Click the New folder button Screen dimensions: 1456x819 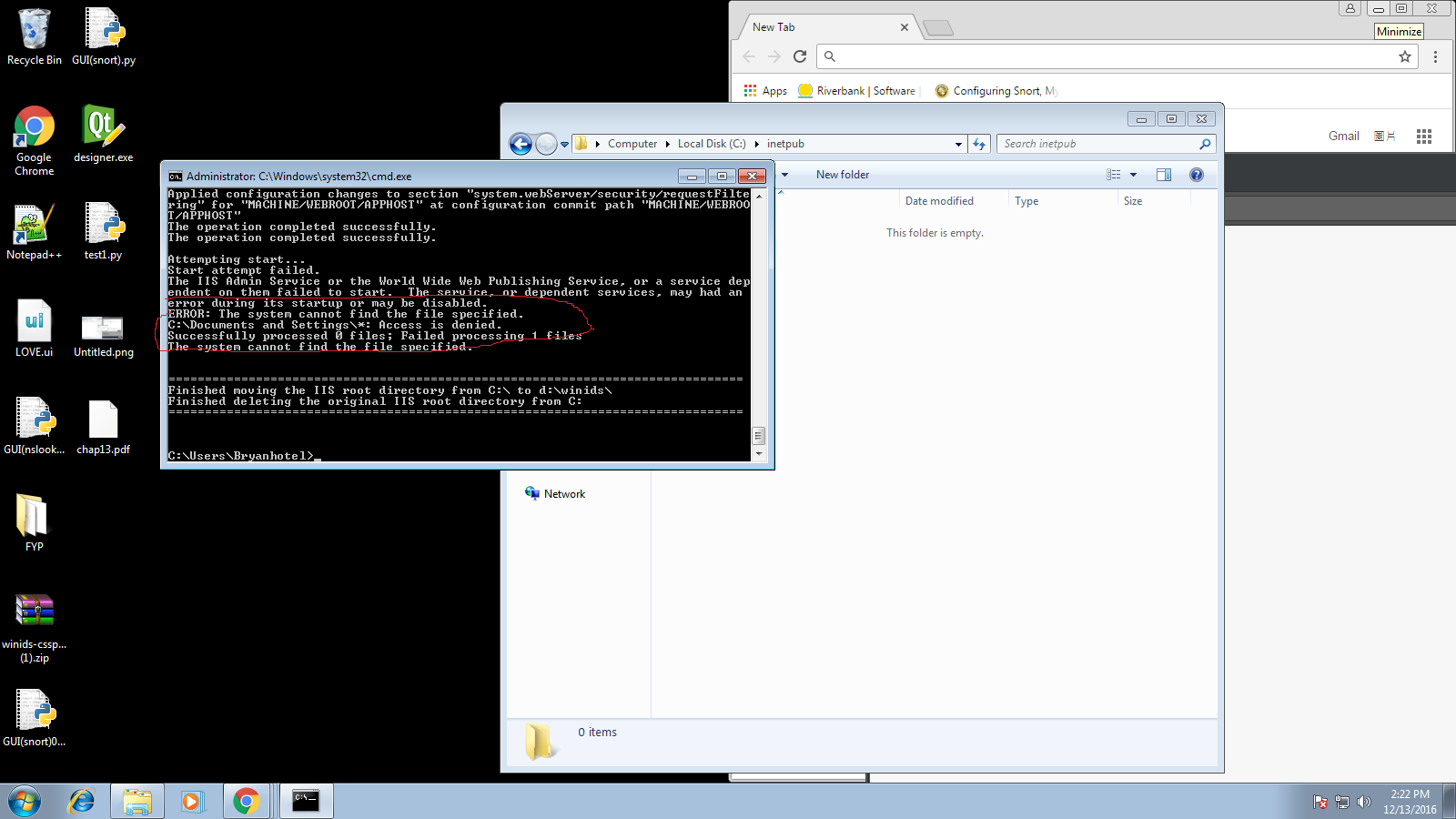(842, 175)
